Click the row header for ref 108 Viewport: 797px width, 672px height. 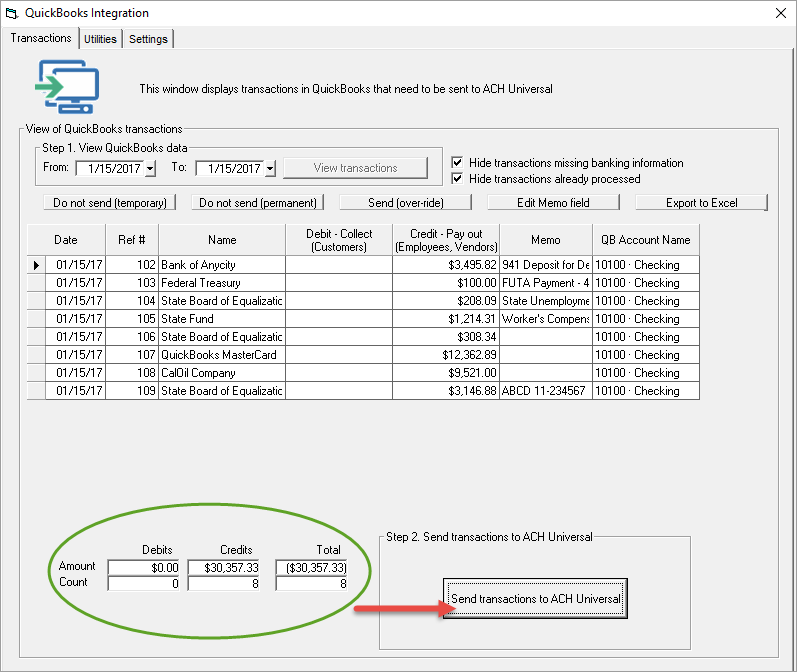click(36, 373)
